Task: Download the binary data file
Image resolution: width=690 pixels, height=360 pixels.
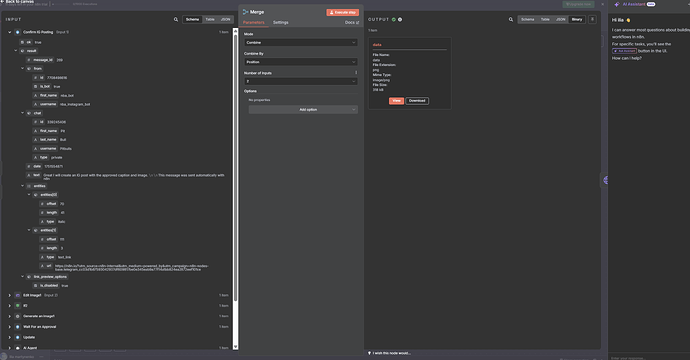Action: tap(417, 101)
